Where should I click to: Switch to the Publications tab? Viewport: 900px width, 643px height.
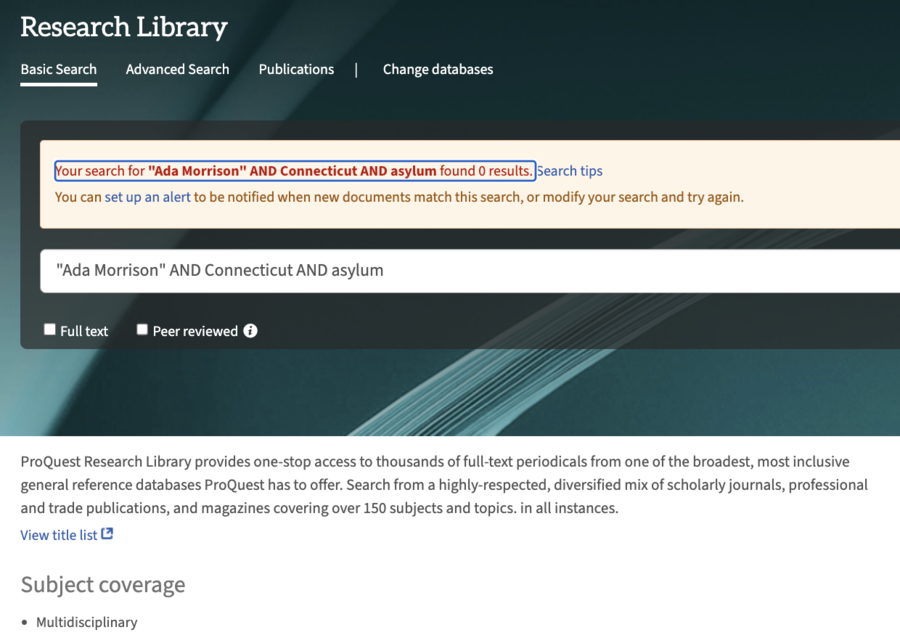click(x=296, y=69)
